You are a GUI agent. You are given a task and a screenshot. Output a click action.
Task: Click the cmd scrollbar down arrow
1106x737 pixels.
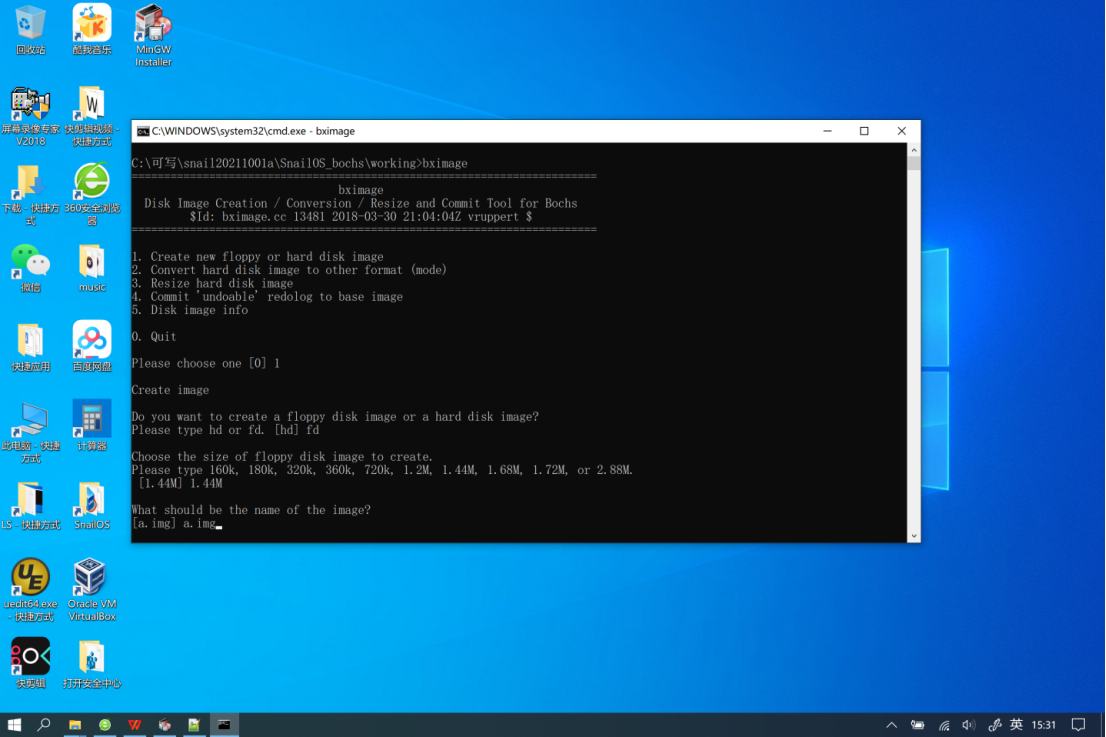click(913, 535)
